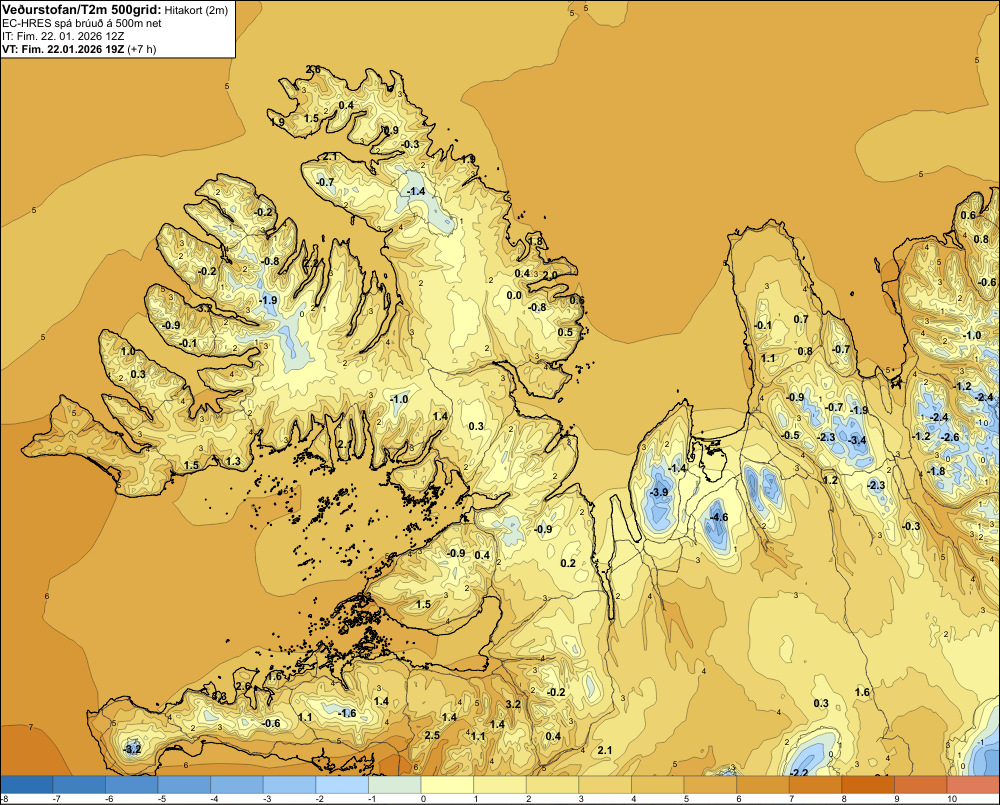Click the '5' legend tick label

(686, 799)
